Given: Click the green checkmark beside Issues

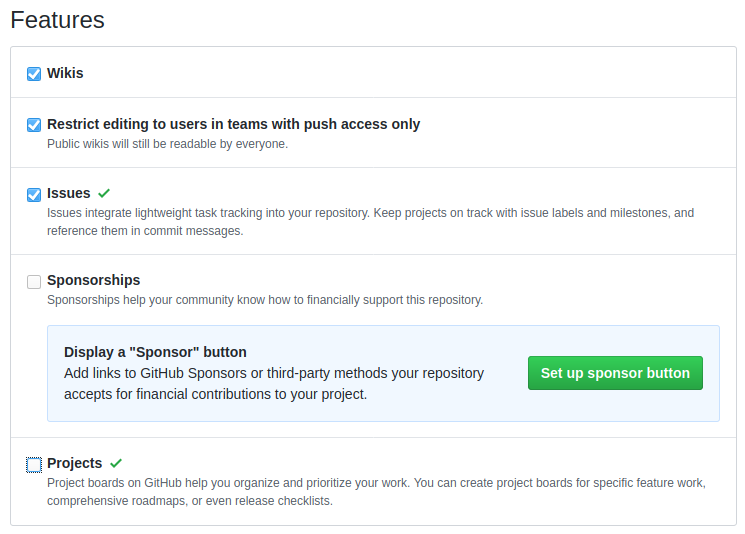Looking at the screenshot, I should 104,193.
